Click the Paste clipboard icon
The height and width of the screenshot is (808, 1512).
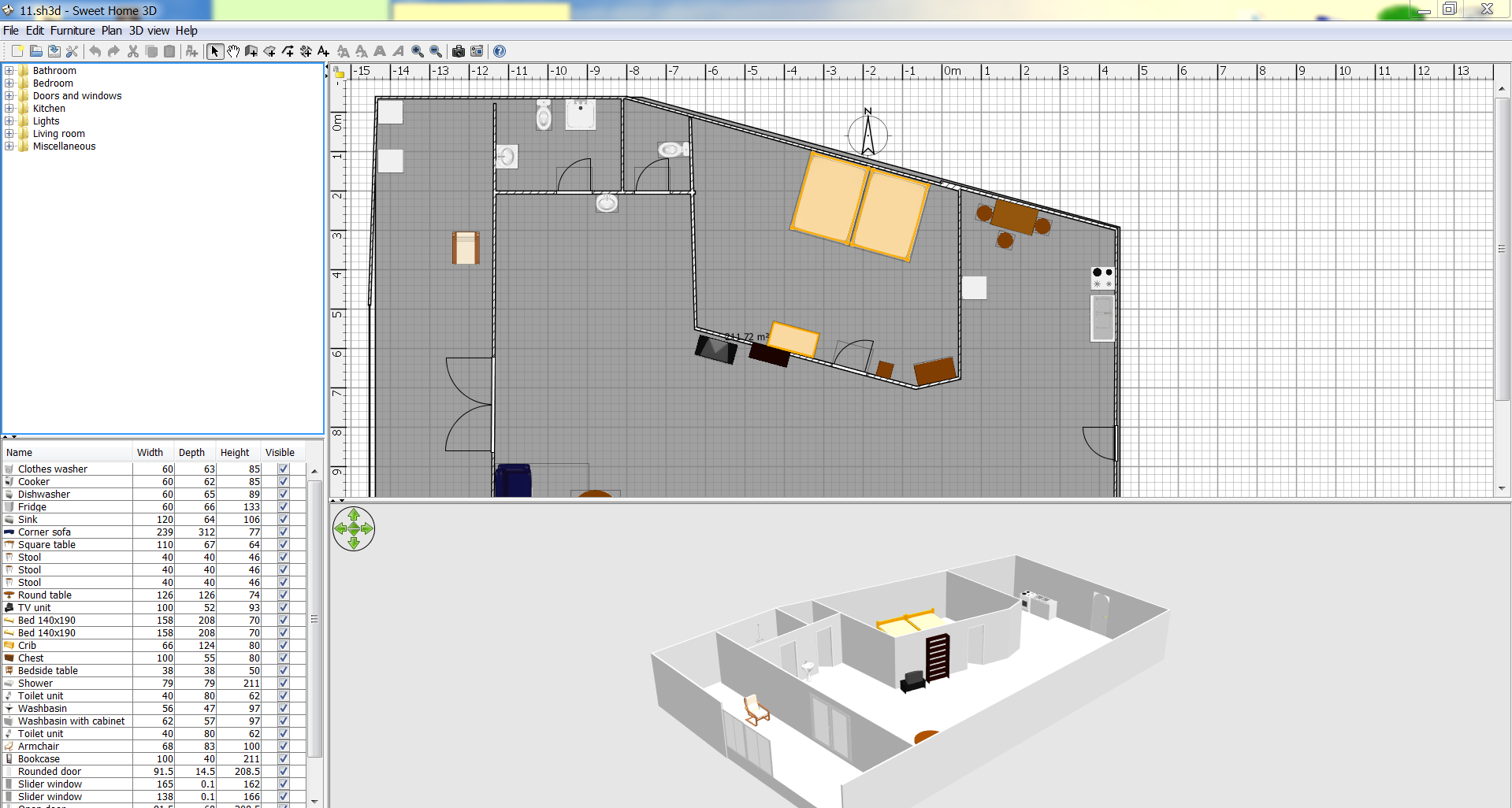pos(169,51)
